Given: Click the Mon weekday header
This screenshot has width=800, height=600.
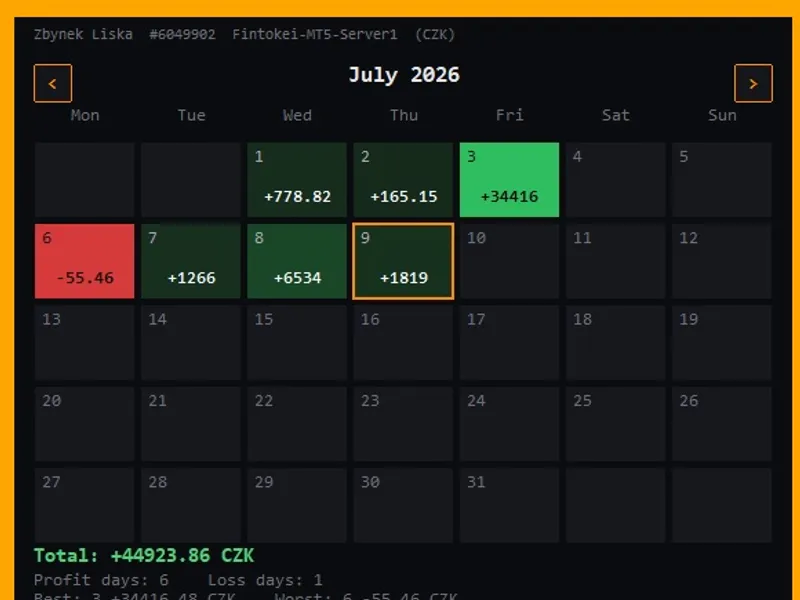Looking at the screenshot, I should pyautogui.click(x=85, y=115).
